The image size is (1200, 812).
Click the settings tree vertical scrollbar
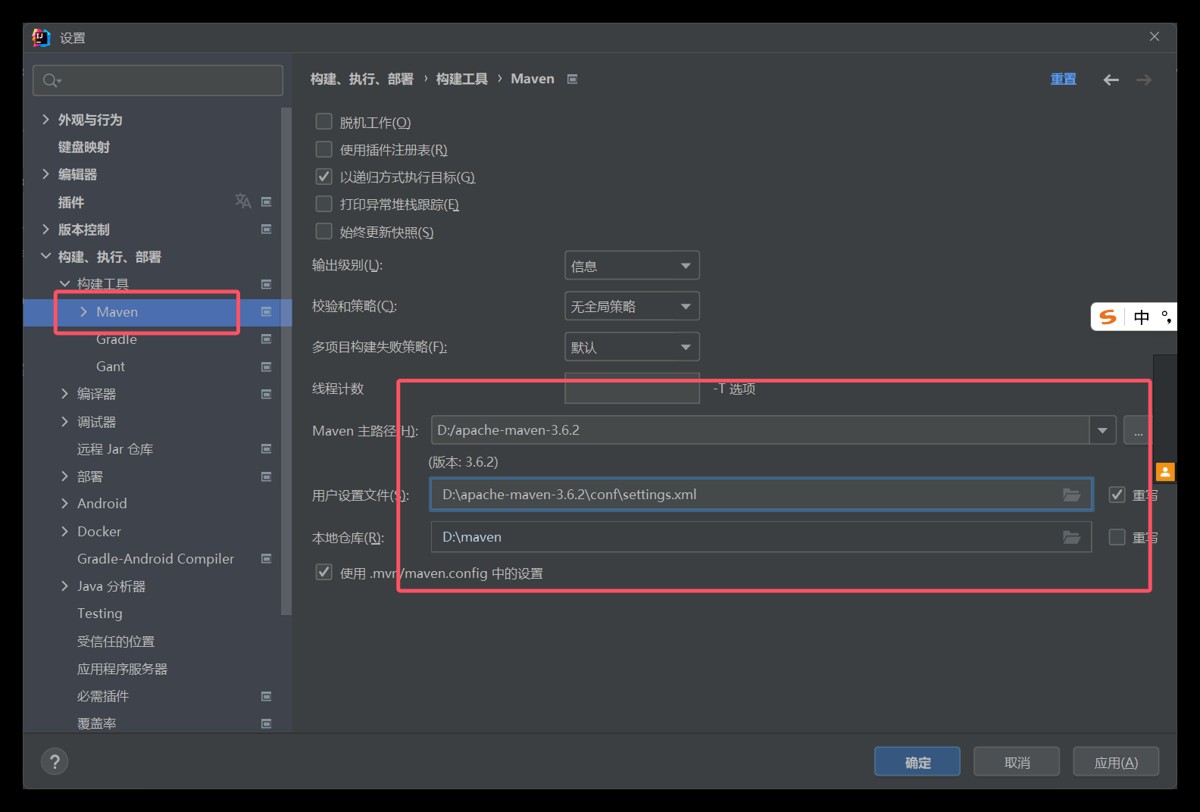click(287, 360)
